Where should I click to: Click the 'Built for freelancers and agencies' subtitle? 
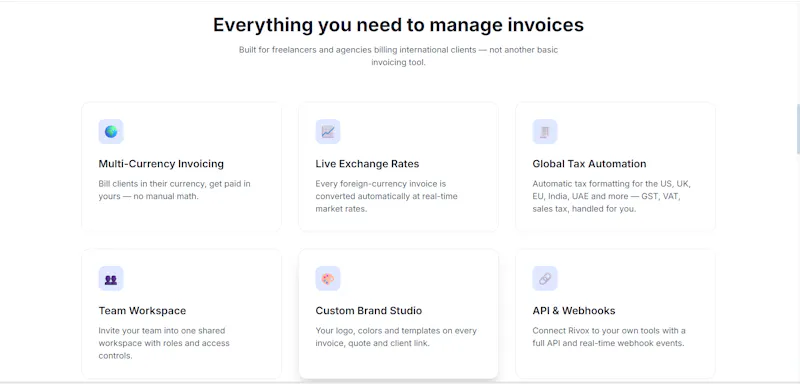point(398,56)
